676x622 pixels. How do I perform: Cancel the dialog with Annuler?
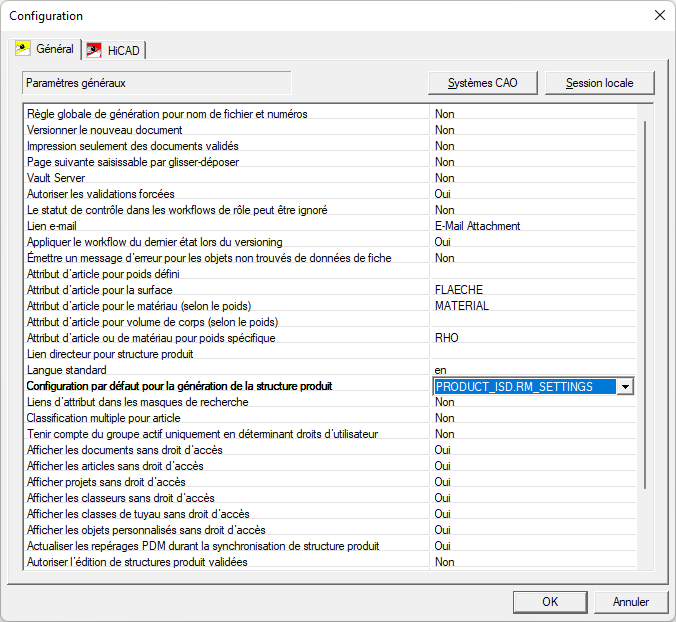pyautogui.click(x=630, y=602)
